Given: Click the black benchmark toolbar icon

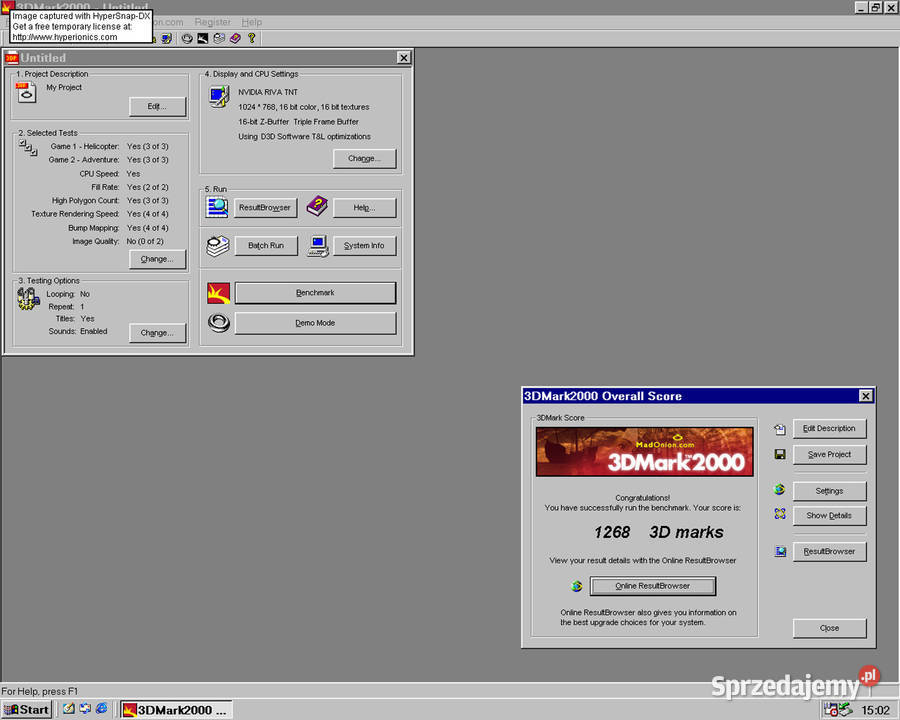Looking at the screenshot, I should tap(203, 38).
